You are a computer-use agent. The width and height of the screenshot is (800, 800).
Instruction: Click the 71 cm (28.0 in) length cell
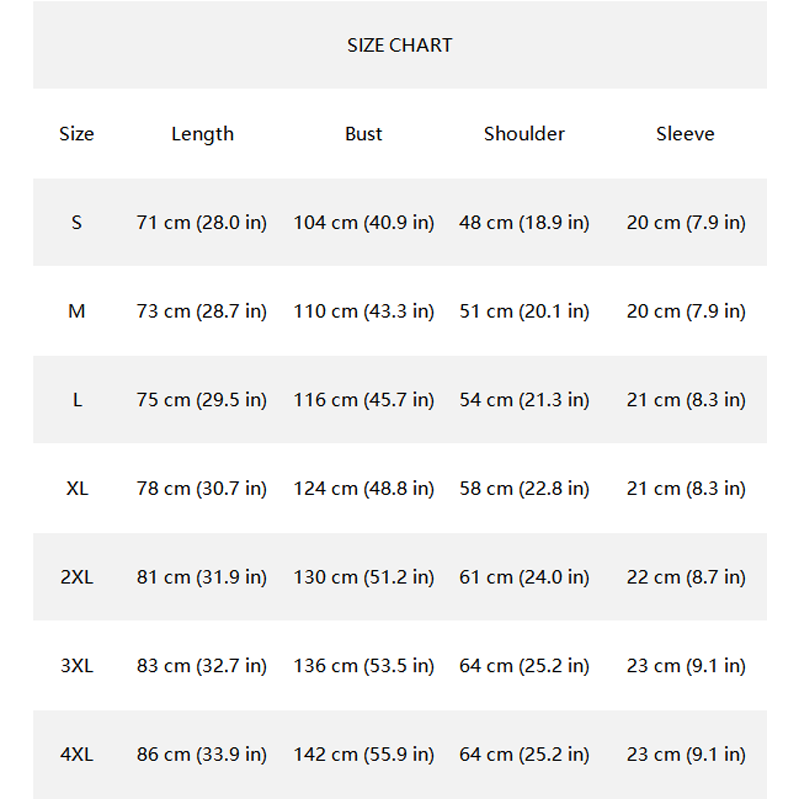[202, 222]
